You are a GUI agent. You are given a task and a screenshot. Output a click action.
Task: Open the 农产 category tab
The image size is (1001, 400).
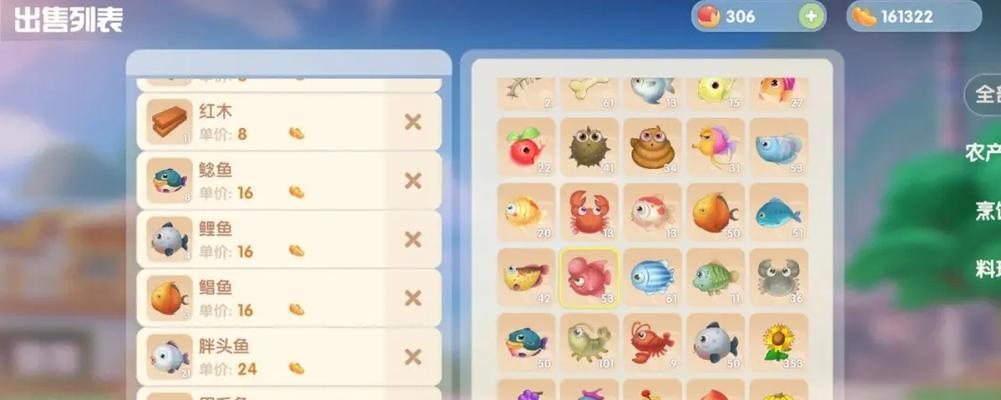[983, 152]
